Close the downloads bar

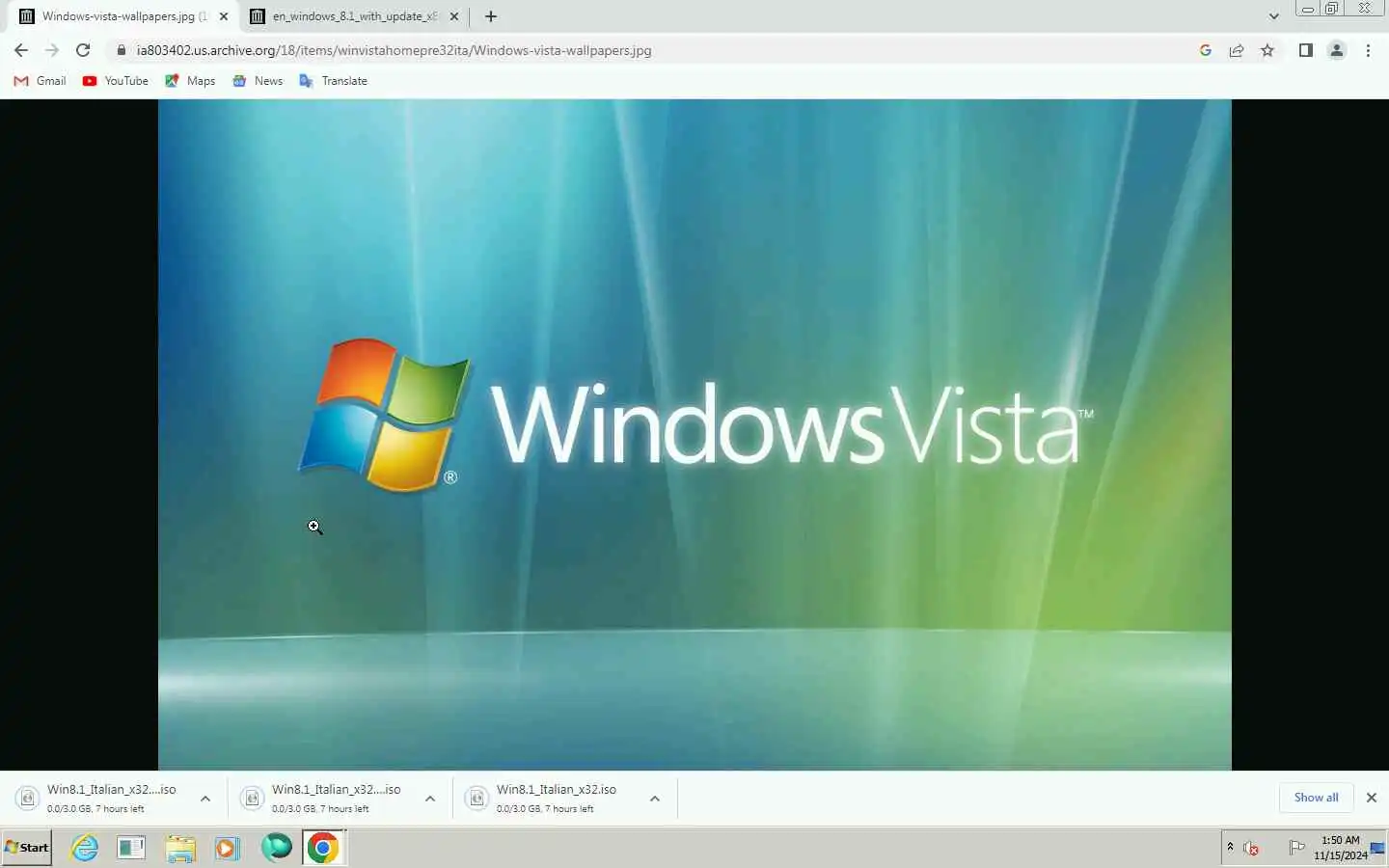click(1372, 798)
